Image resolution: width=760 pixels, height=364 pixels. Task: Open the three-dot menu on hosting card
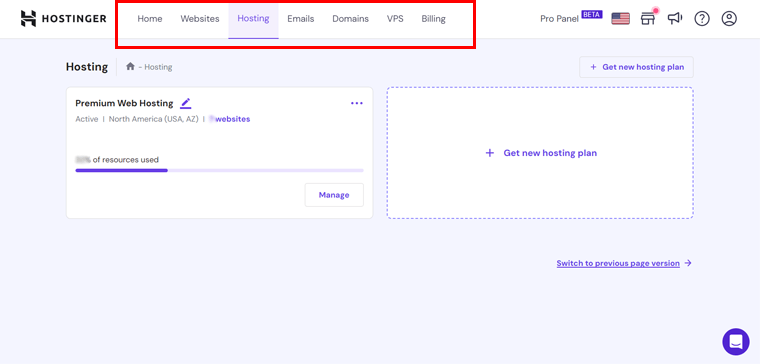pyautogui.click(x=357, y=103)
